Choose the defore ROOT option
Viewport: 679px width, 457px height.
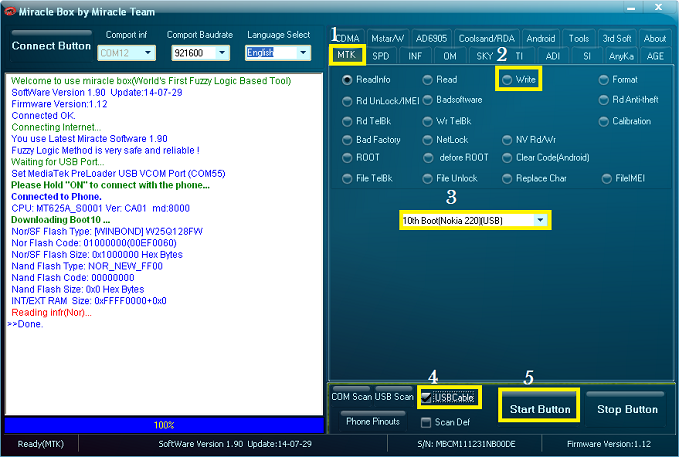point(456,158)
